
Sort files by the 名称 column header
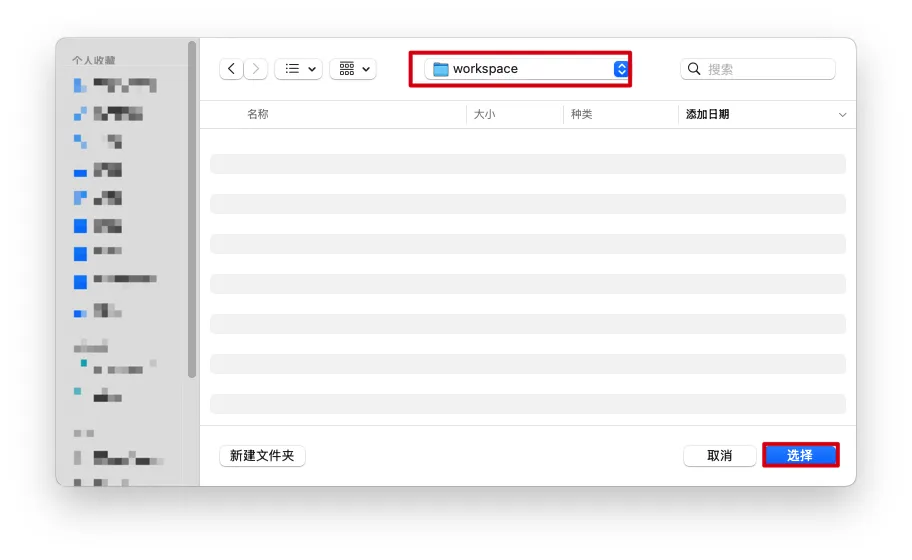pos(258,114)
